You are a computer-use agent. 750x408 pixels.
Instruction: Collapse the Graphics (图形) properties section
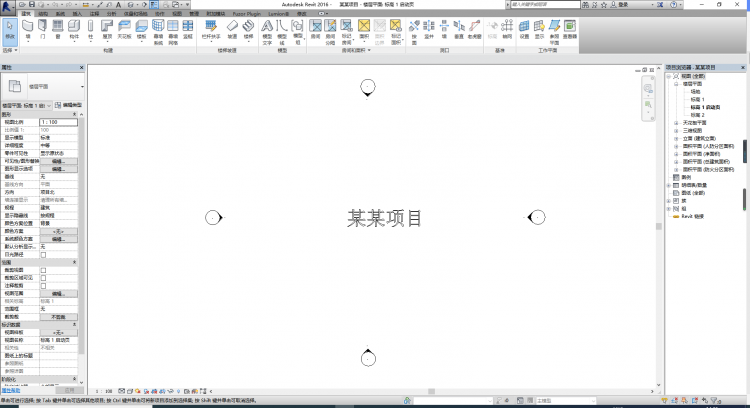pyautogui.click(x=74, y=114)
